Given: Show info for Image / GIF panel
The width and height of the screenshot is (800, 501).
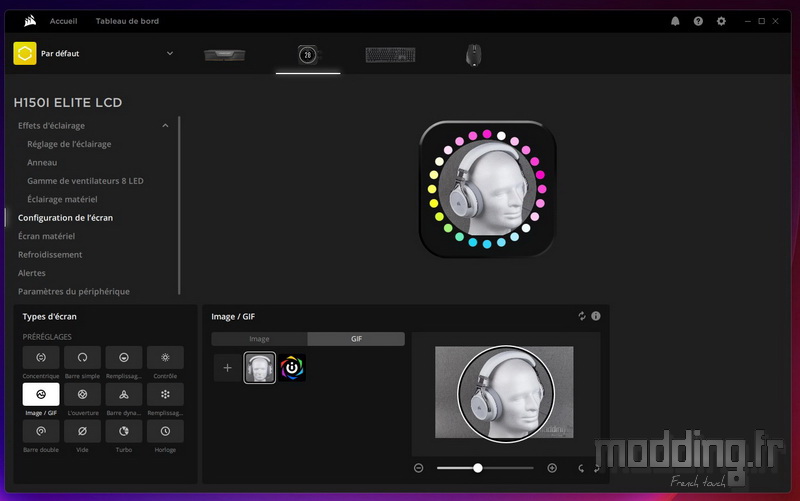Looking at the screenshot, I should click(x=595, y=316).
